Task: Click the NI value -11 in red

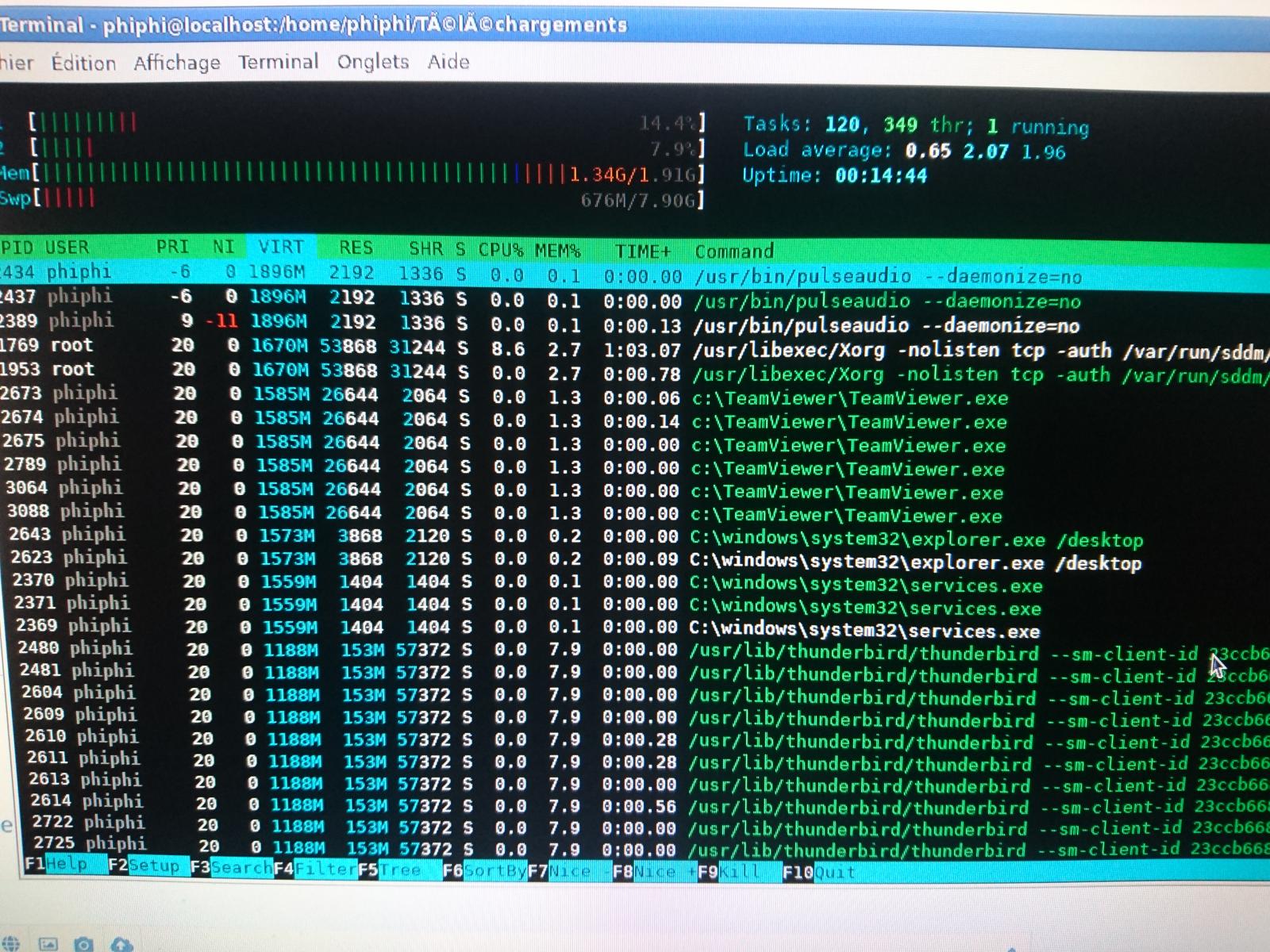Action: click(x=222, y=322)
